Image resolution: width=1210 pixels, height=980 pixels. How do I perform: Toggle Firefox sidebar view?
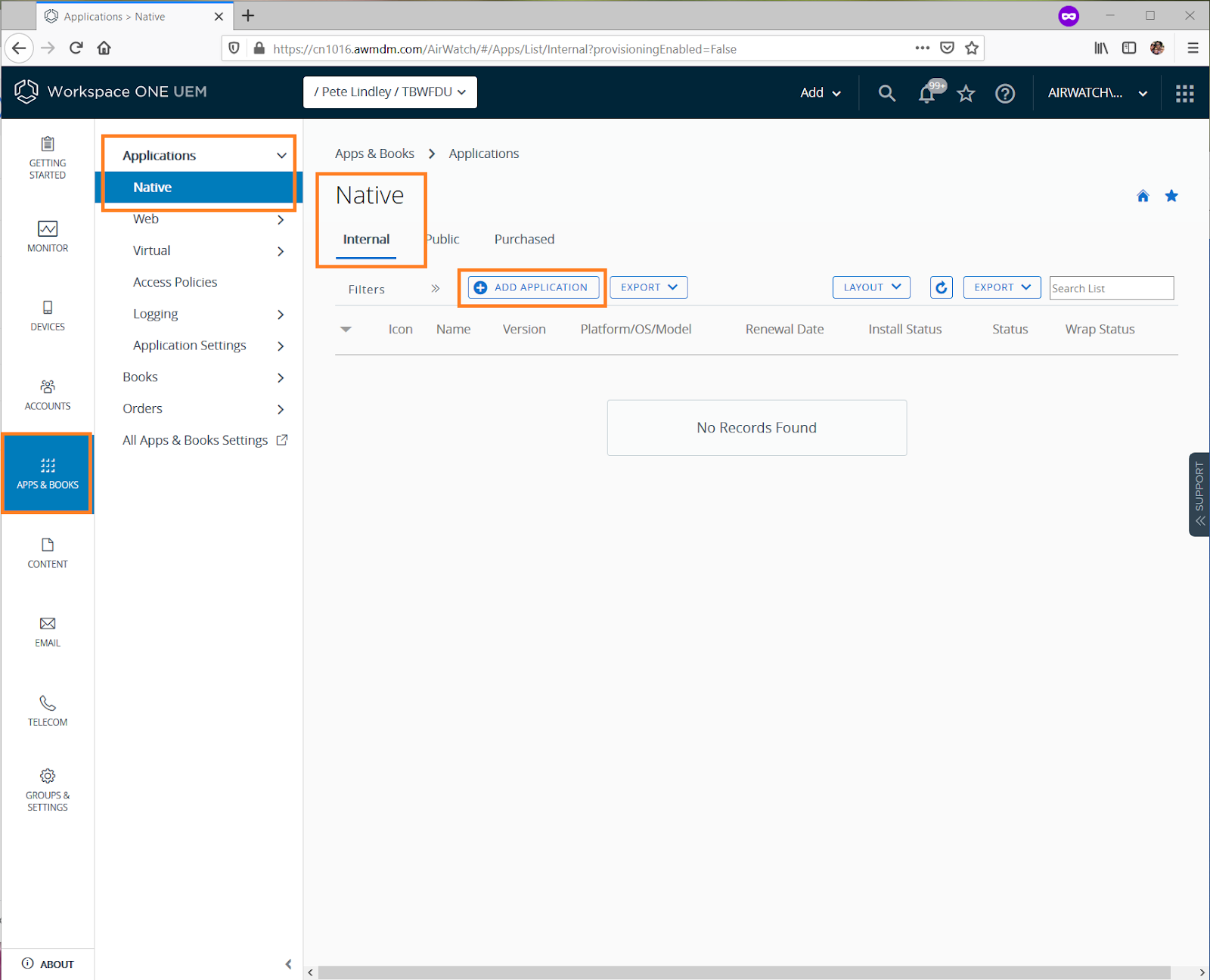coord(1129,48)
